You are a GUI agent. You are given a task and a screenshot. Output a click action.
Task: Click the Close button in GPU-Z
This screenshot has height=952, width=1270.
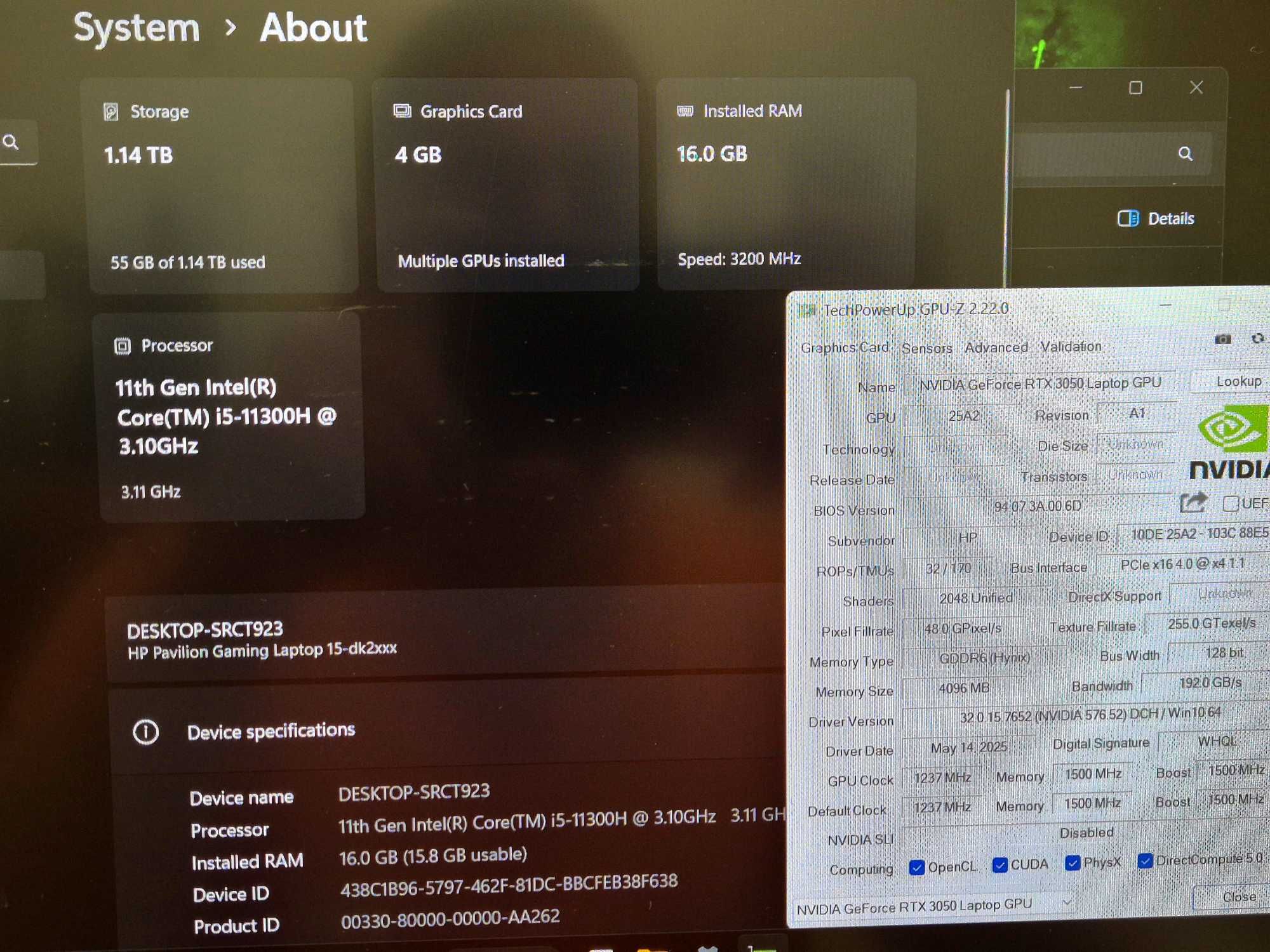tap(1231, 897)
